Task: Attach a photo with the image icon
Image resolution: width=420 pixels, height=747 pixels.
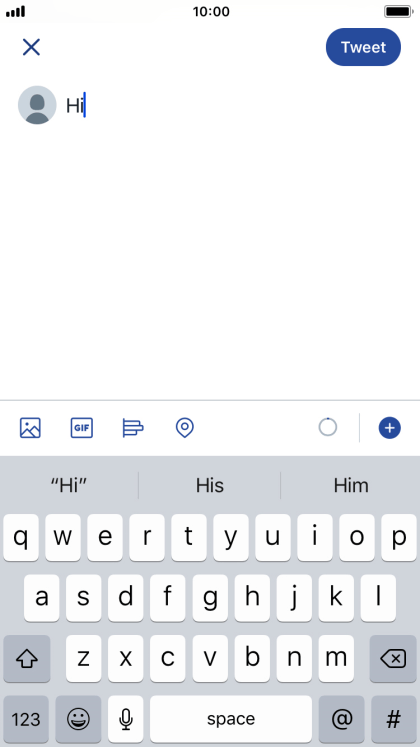Action: 30,427
